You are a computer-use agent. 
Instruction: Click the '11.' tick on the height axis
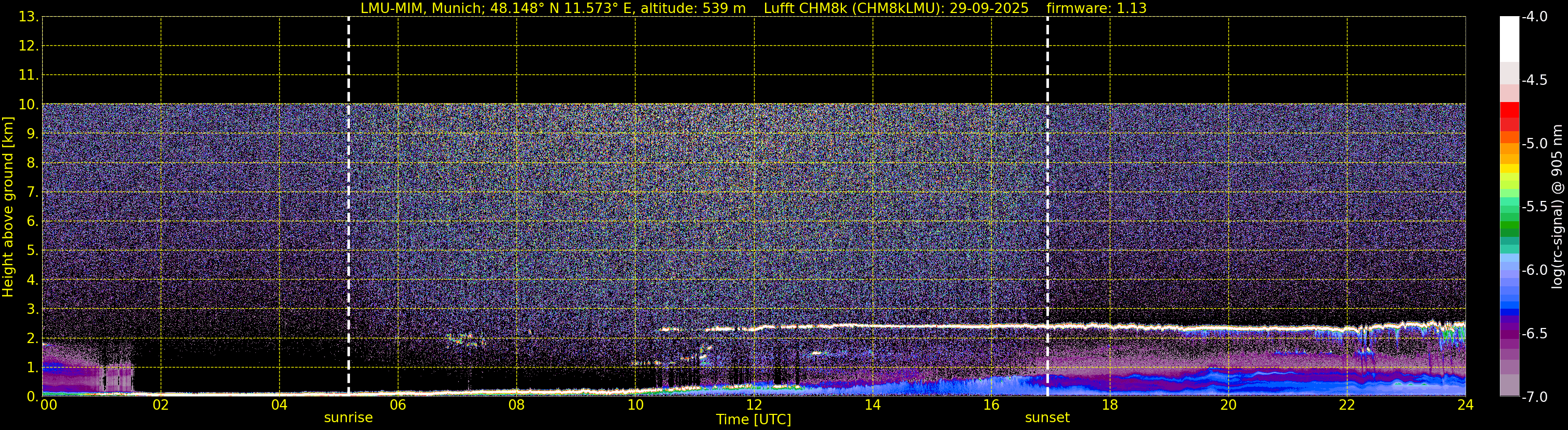(x=29, y=75)
